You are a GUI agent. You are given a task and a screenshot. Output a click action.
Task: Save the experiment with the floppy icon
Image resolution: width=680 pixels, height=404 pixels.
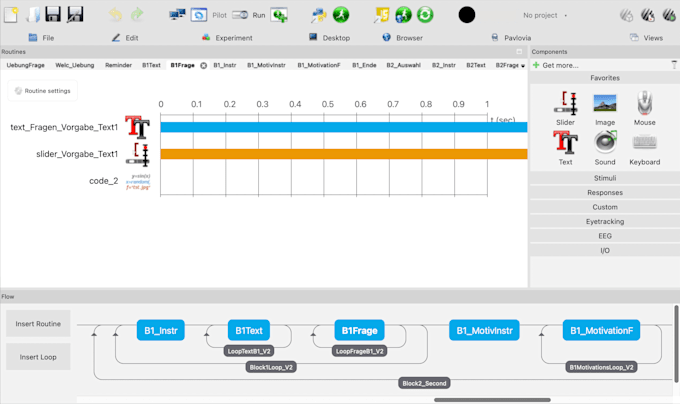point(53,14)
